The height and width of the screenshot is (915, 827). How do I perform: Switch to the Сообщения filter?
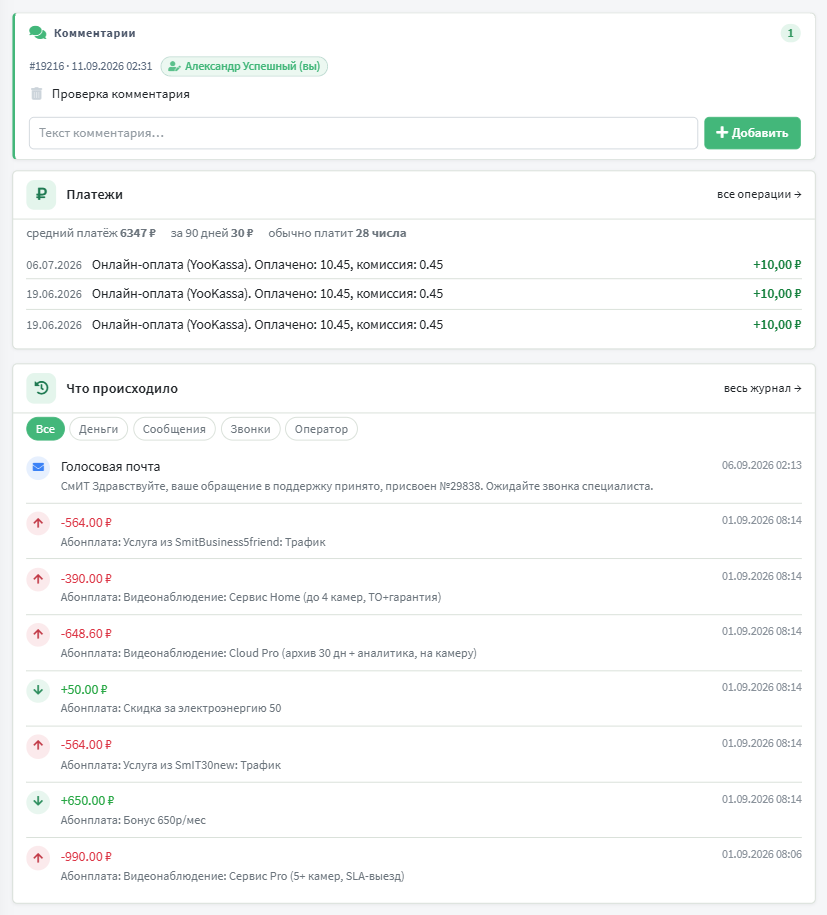click(175, 429)
